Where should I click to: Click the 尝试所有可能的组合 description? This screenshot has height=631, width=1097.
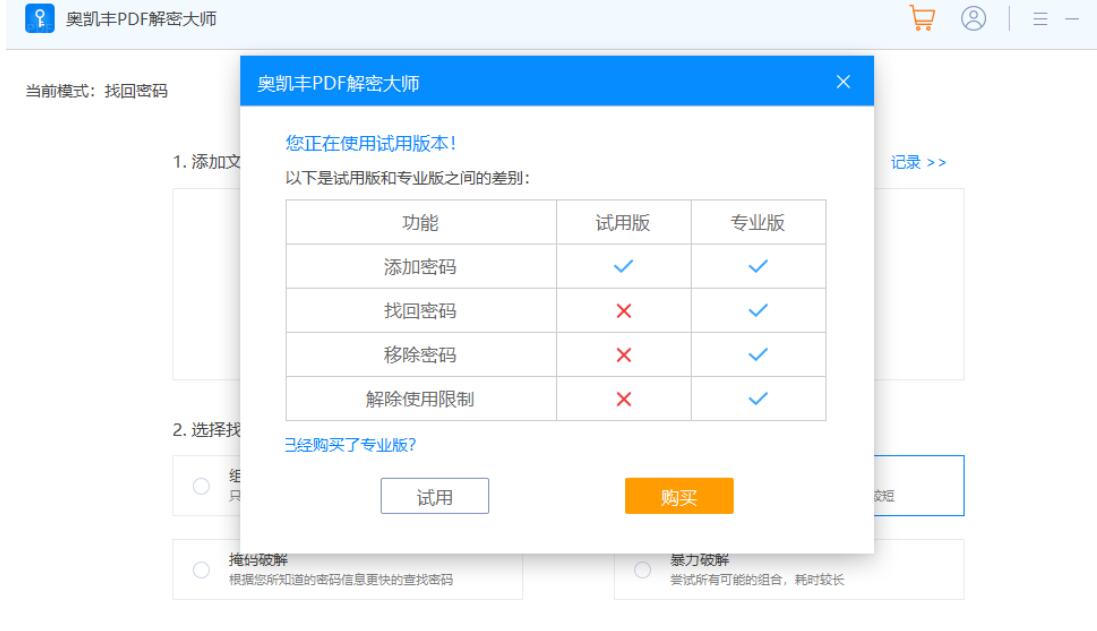click(757, 579)
